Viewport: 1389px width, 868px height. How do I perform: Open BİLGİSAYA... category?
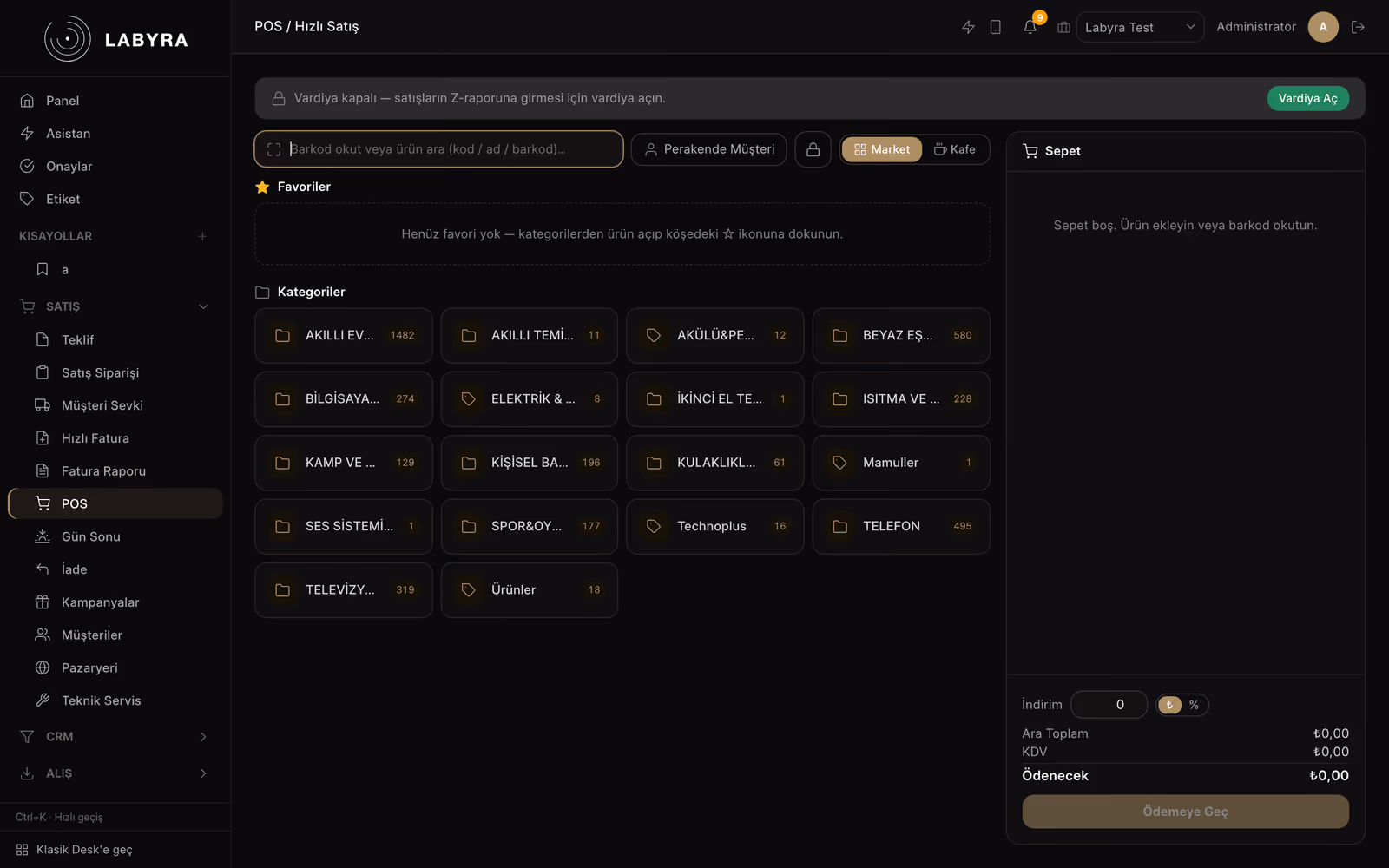click(344, 399)
